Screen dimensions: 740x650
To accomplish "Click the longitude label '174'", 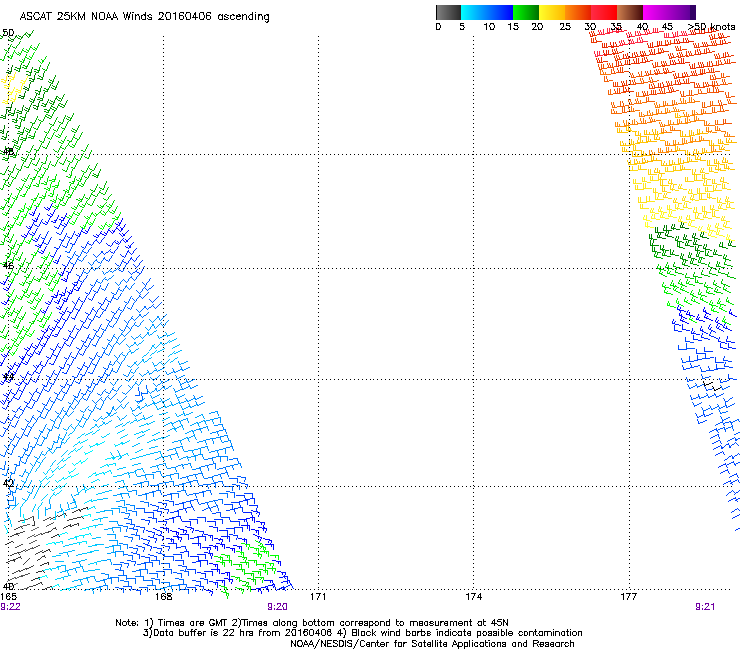I will coord(473,597).
